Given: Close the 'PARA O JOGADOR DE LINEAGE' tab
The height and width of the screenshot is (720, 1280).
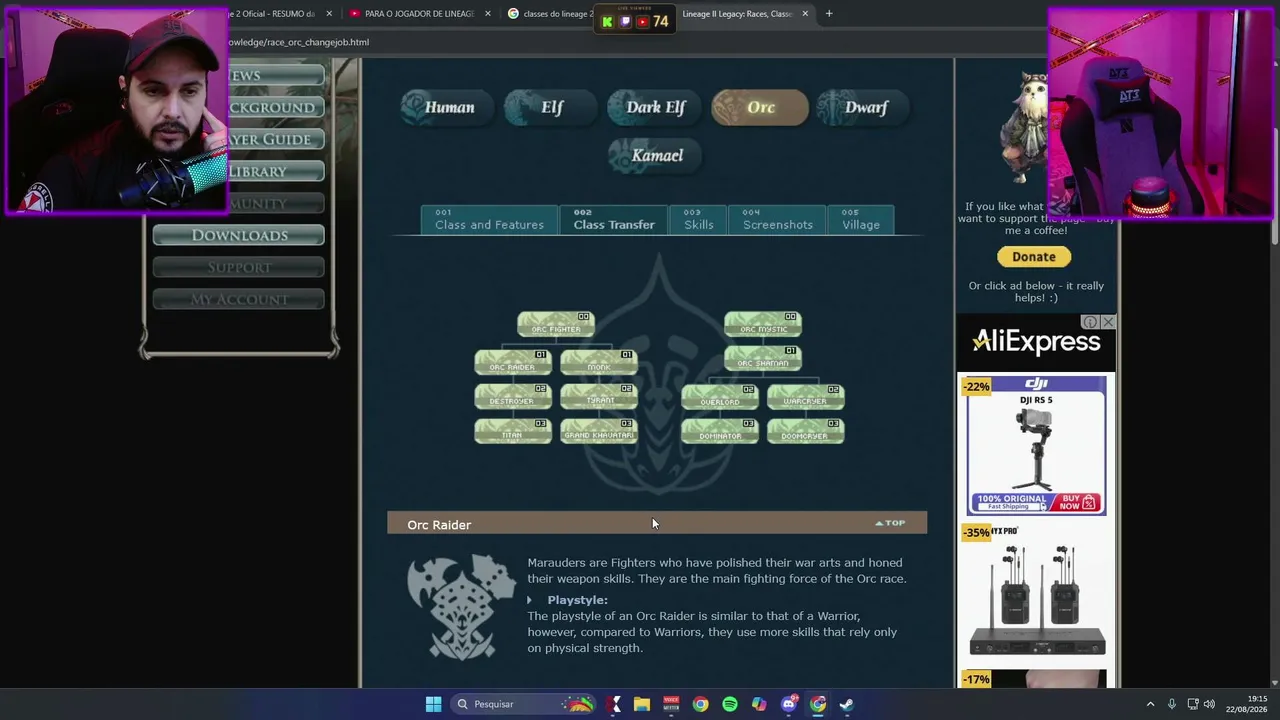Looking at the screenshot, I should pos(488,14).
